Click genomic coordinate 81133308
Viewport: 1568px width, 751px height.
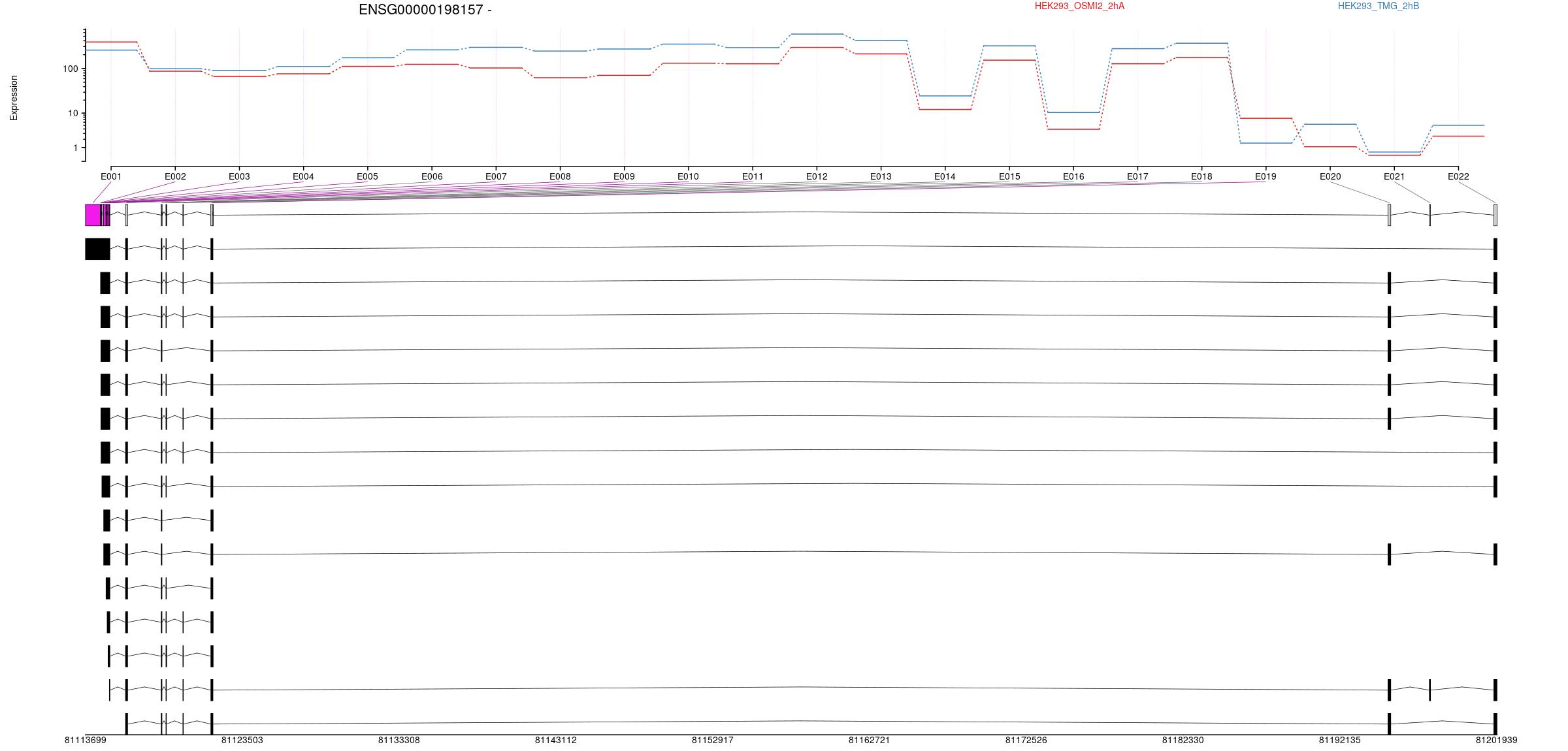[399, 740]
